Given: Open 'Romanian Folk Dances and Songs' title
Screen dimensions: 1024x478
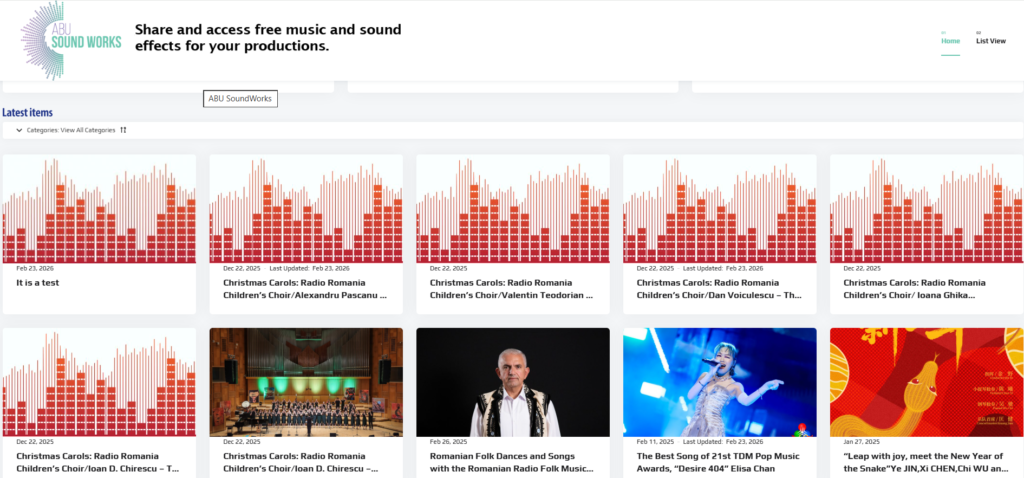Looking at the screenshot, I should click(511, 462).
